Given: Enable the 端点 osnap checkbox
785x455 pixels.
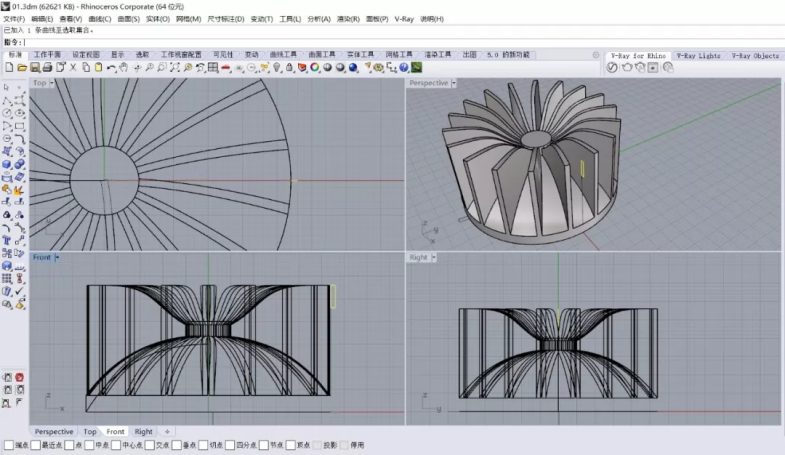Looking at the screenshot, I should pos(9,445).
